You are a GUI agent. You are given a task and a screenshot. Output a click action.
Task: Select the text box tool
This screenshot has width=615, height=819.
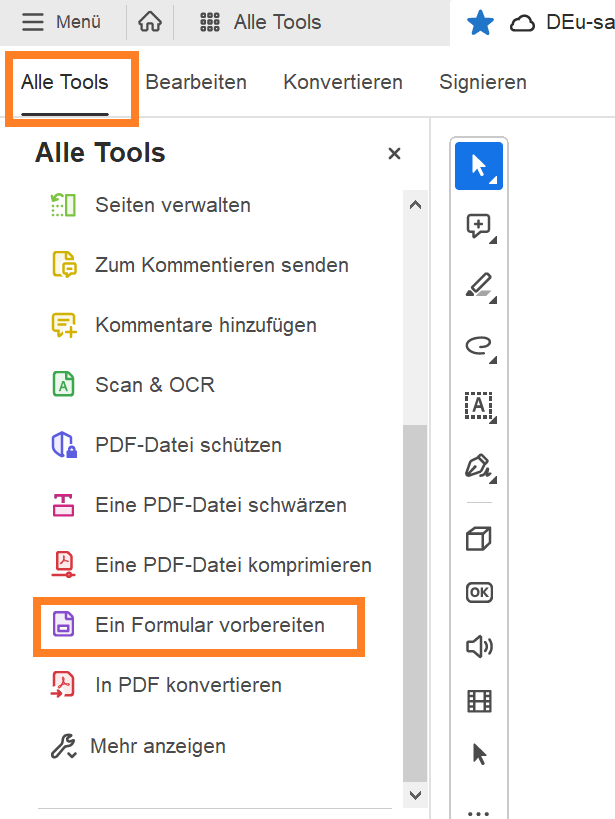click(478, 406)
